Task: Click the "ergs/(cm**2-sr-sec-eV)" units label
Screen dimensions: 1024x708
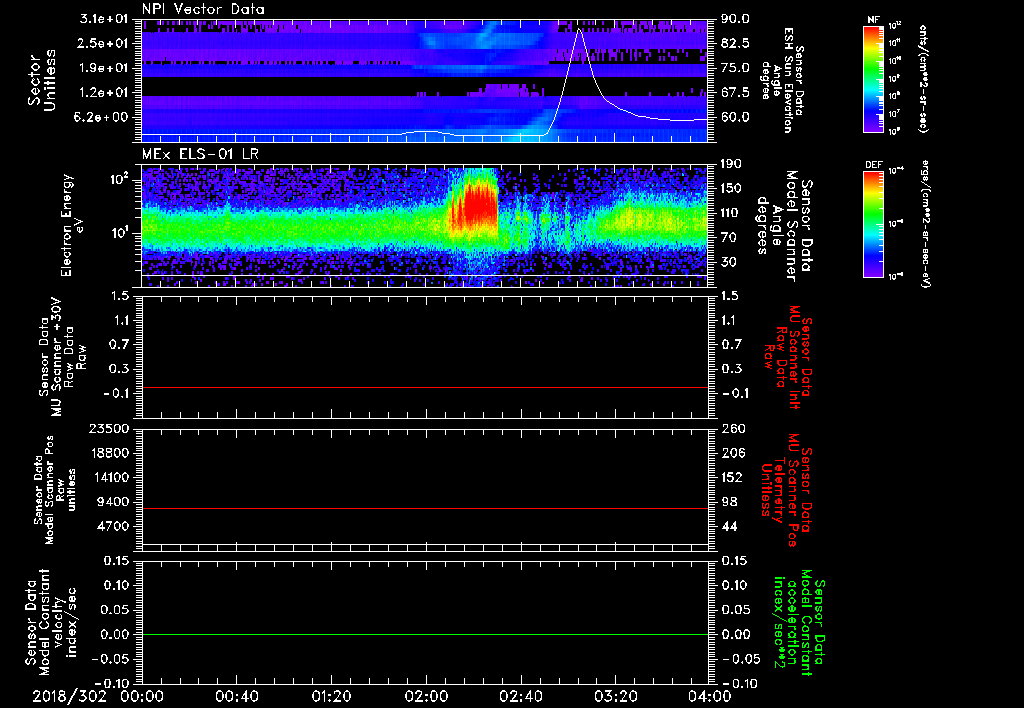Action: (x=925, y=225)
